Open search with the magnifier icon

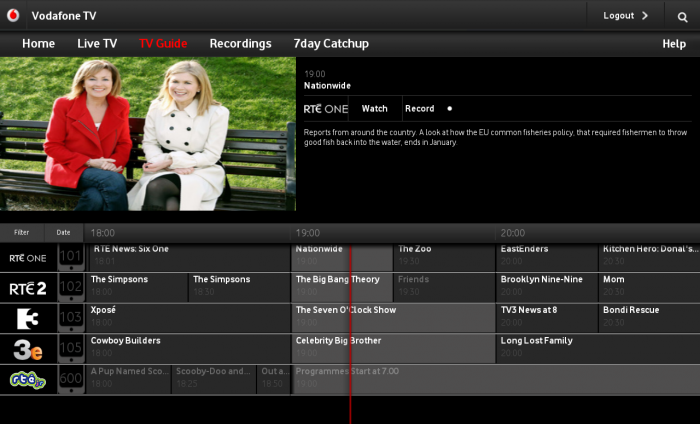click(682, 17)
